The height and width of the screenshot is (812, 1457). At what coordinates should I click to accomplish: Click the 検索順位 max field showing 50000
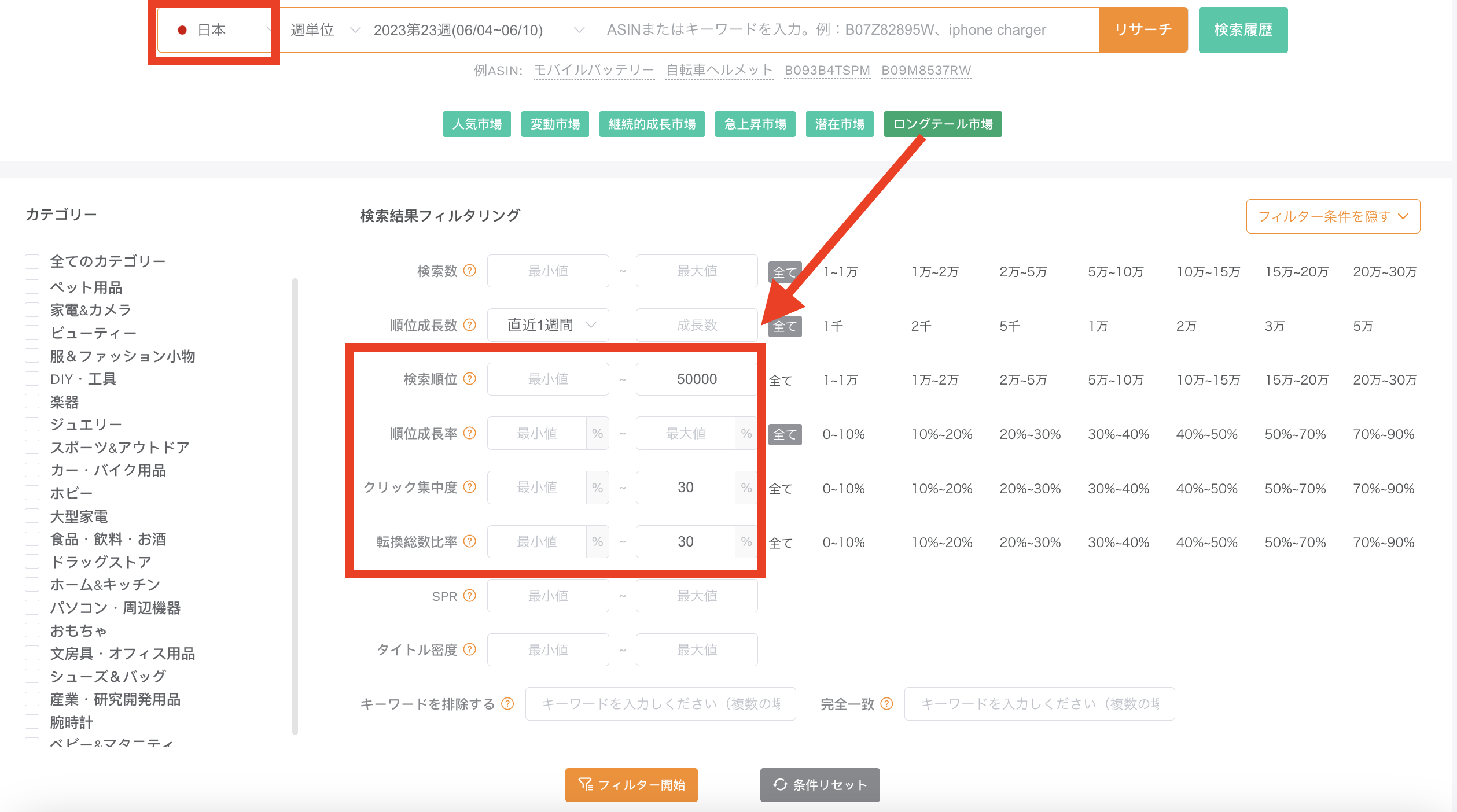pyautogui.click(x=697, y=379)
